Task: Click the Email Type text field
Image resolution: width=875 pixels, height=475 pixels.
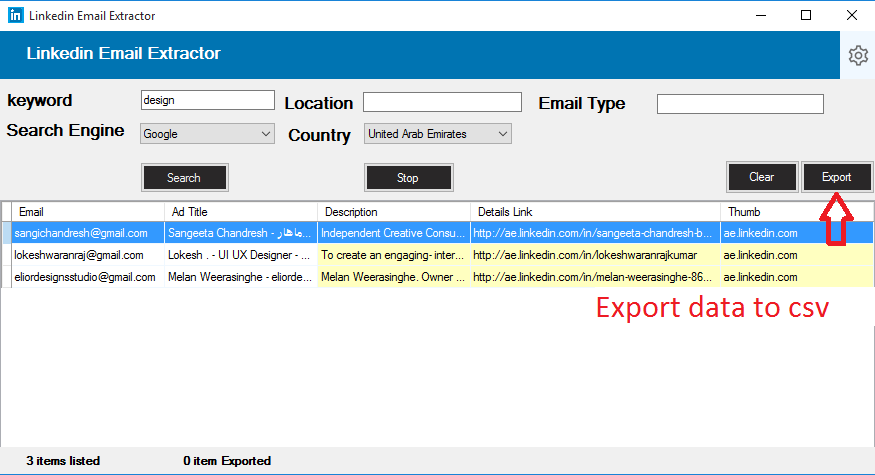Action: [x=740, y=104]
